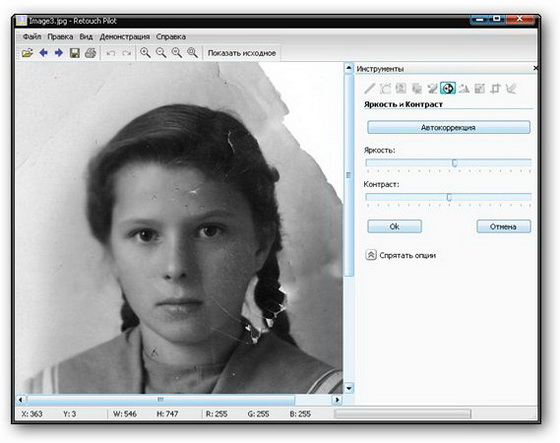Select the highlighted Brightness and Contrast tool icon
Viewport: 560px width, 443px height.
coord(448,88)
